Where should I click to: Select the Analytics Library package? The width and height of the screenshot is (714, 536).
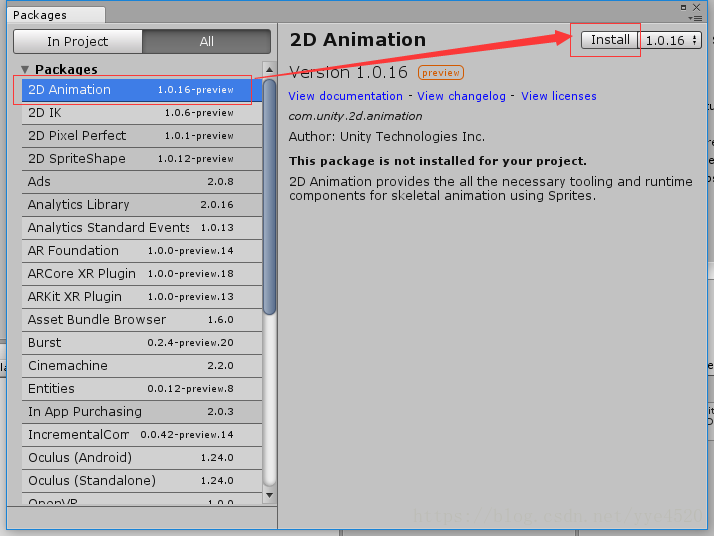142,204
